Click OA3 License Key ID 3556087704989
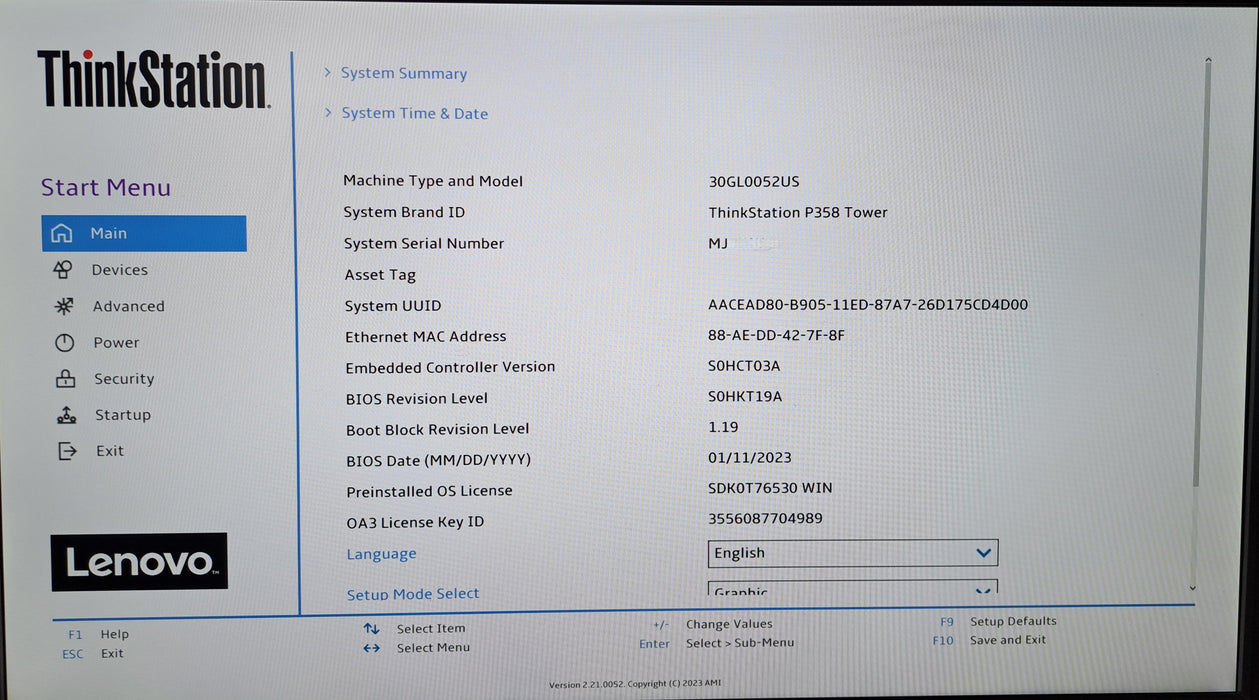Screen dimensions: 1259x700 (766, 518)
